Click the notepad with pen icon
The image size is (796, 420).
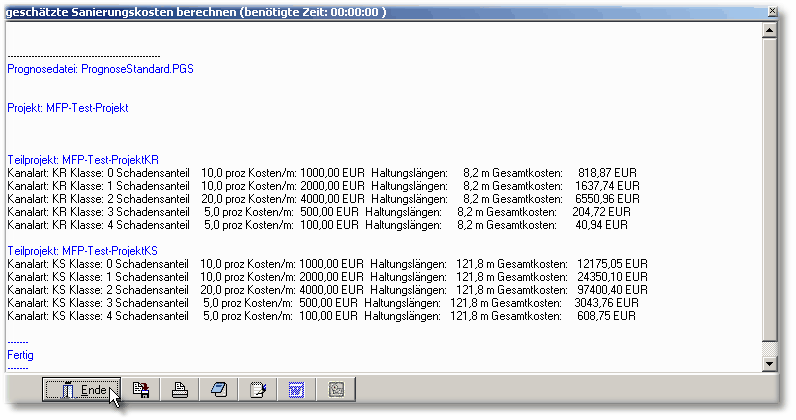point(256,390)
